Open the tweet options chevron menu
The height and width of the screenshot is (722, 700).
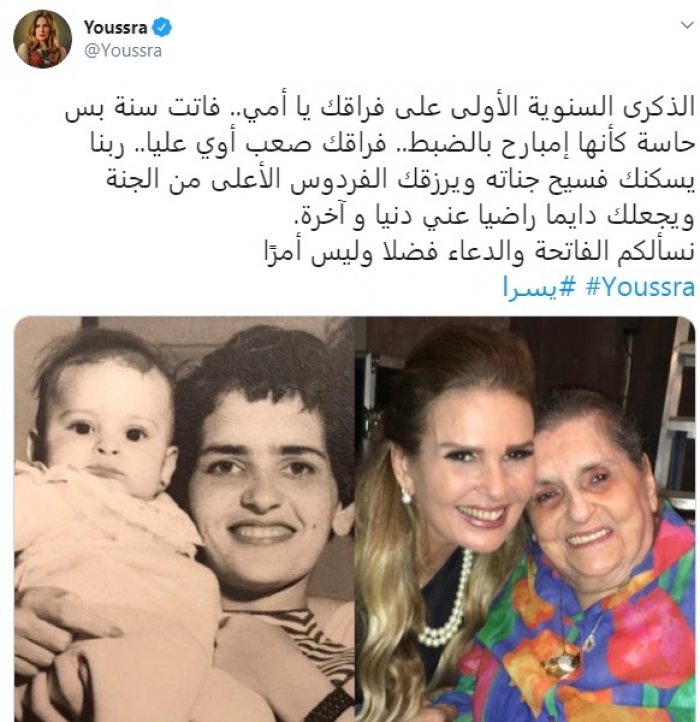click(x=687, y=25)
